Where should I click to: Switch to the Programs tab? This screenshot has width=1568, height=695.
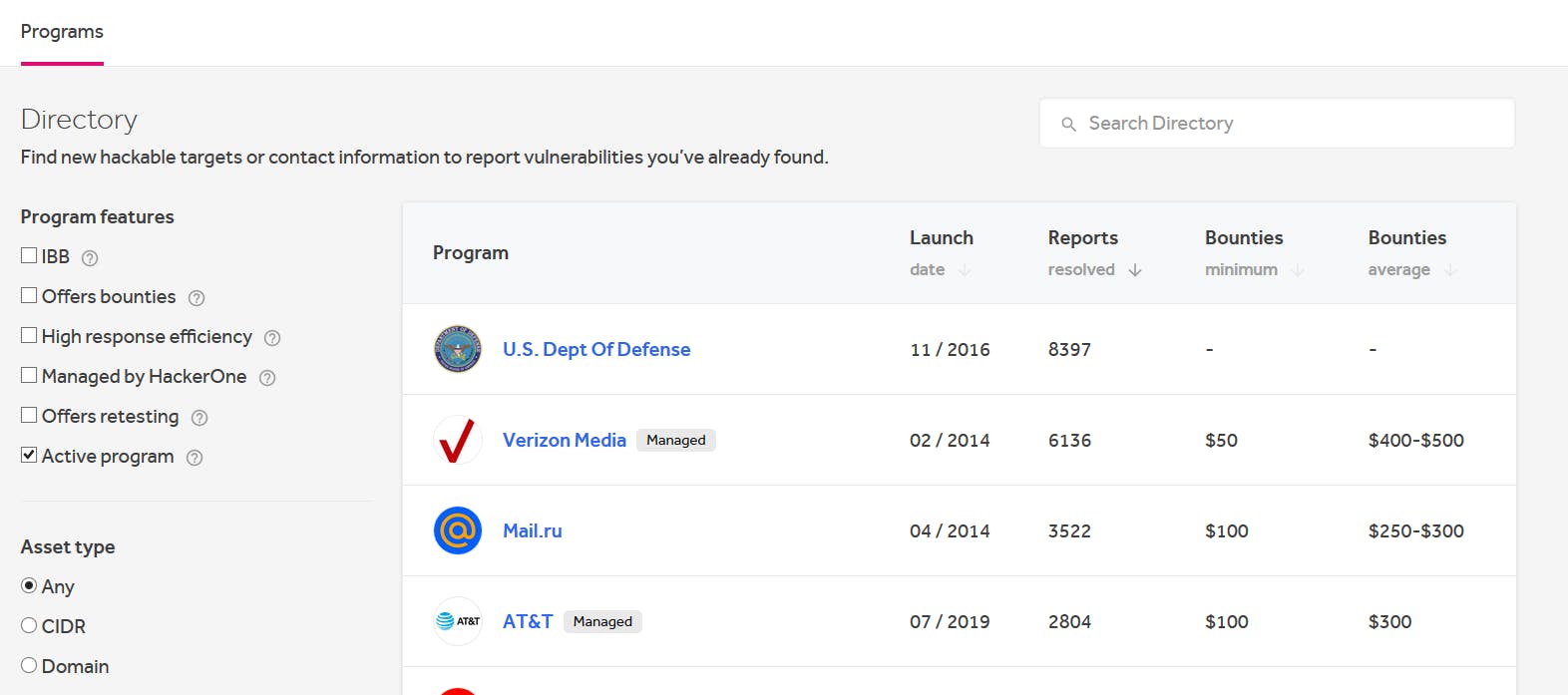(62, 32)
